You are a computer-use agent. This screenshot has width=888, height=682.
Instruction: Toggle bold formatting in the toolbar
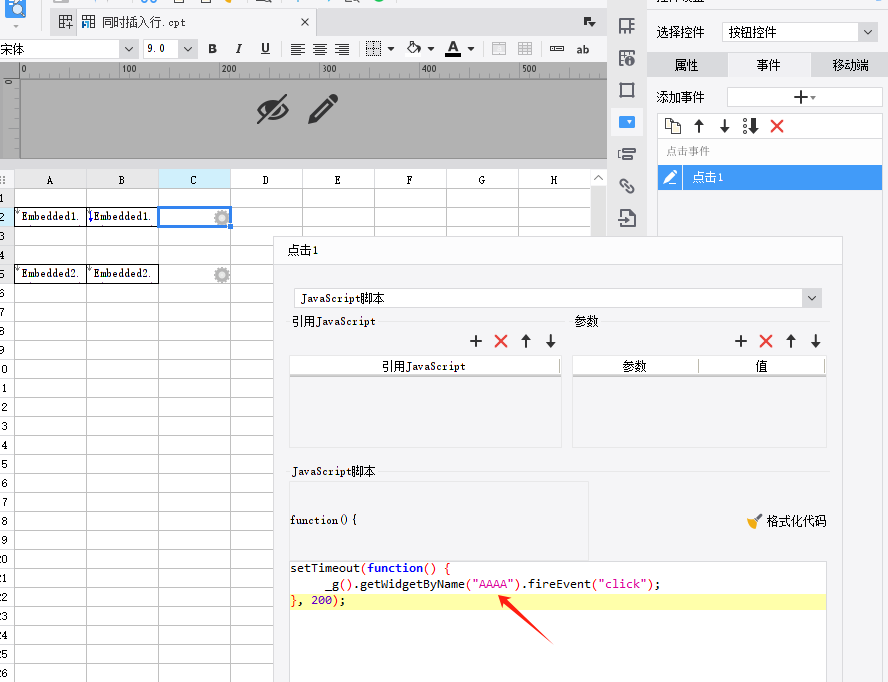pos(212,49)
